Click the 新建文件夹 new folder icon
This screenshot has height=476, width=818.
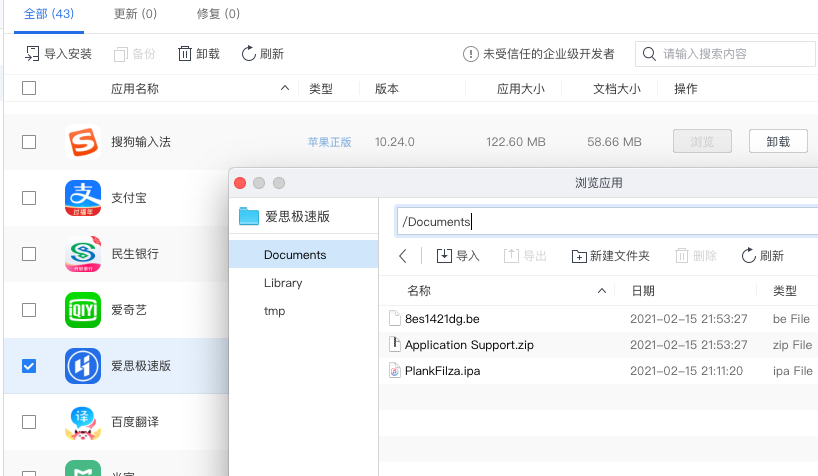tap(579, 256)
